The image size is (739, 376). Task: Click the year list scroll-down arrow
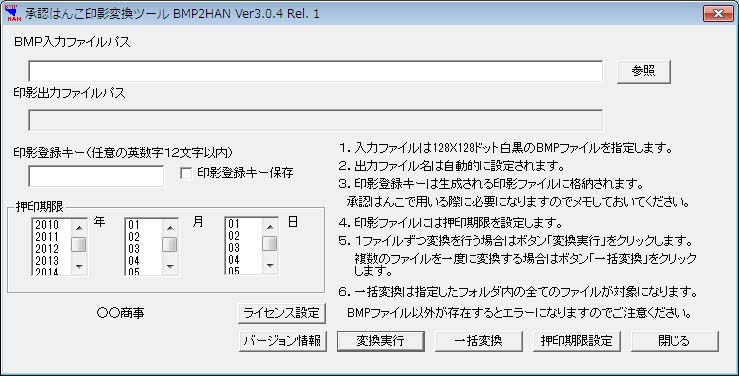[x=79, y=267]
